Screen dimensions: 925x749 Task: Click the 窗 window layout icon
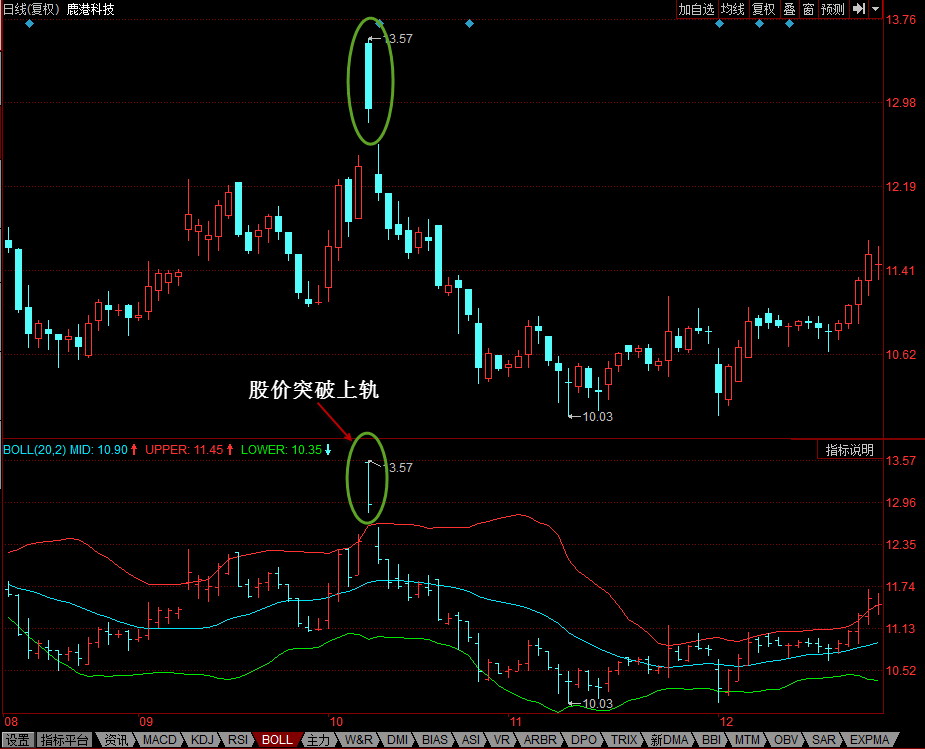tap(808, 9)
